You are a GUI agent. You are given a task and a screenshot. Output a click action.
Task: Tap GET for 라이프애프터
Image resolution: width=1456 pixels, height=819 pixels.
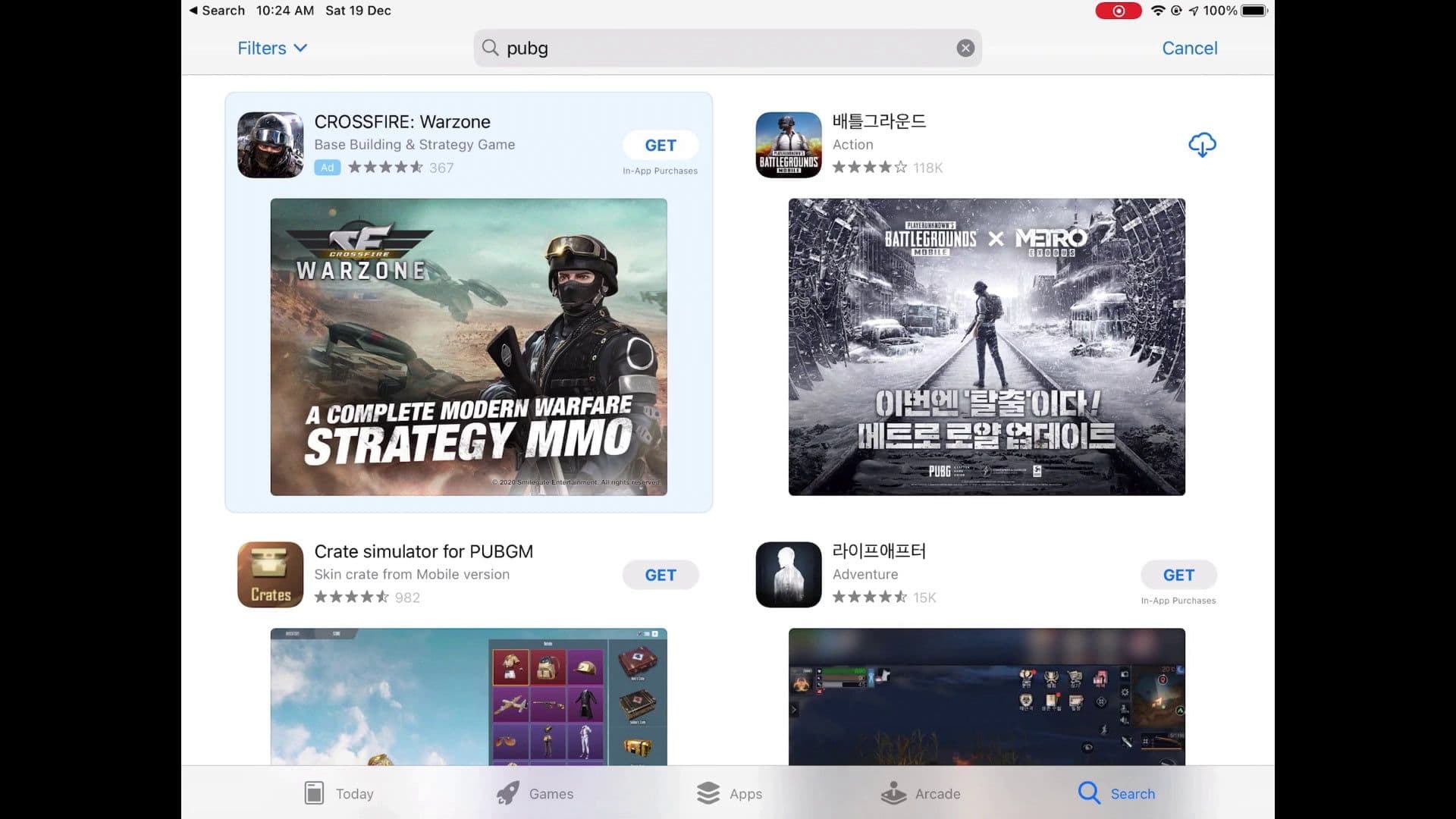coord(1178,574)
